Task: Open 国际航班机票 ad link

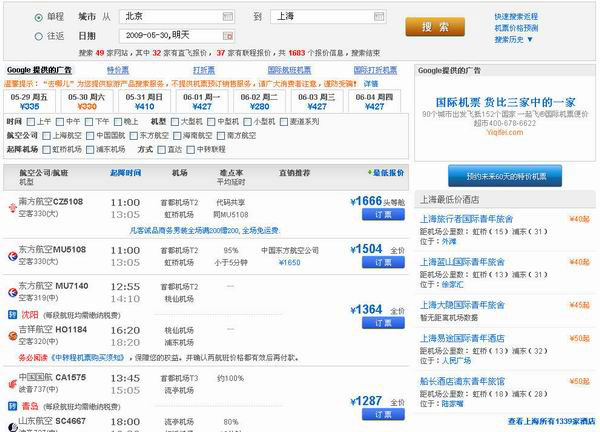Action: pyautogui.click(x=289, y=70)
